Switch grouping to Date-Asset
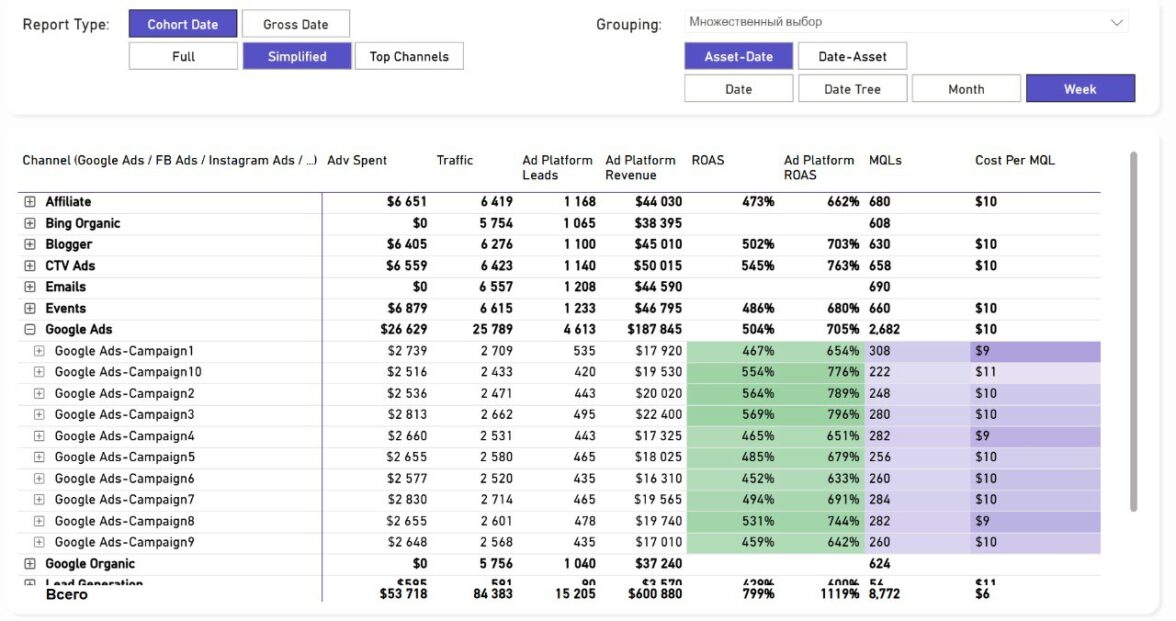Image resolution: width=1176 pixels, height=621 pixels. tap(852, 56)
